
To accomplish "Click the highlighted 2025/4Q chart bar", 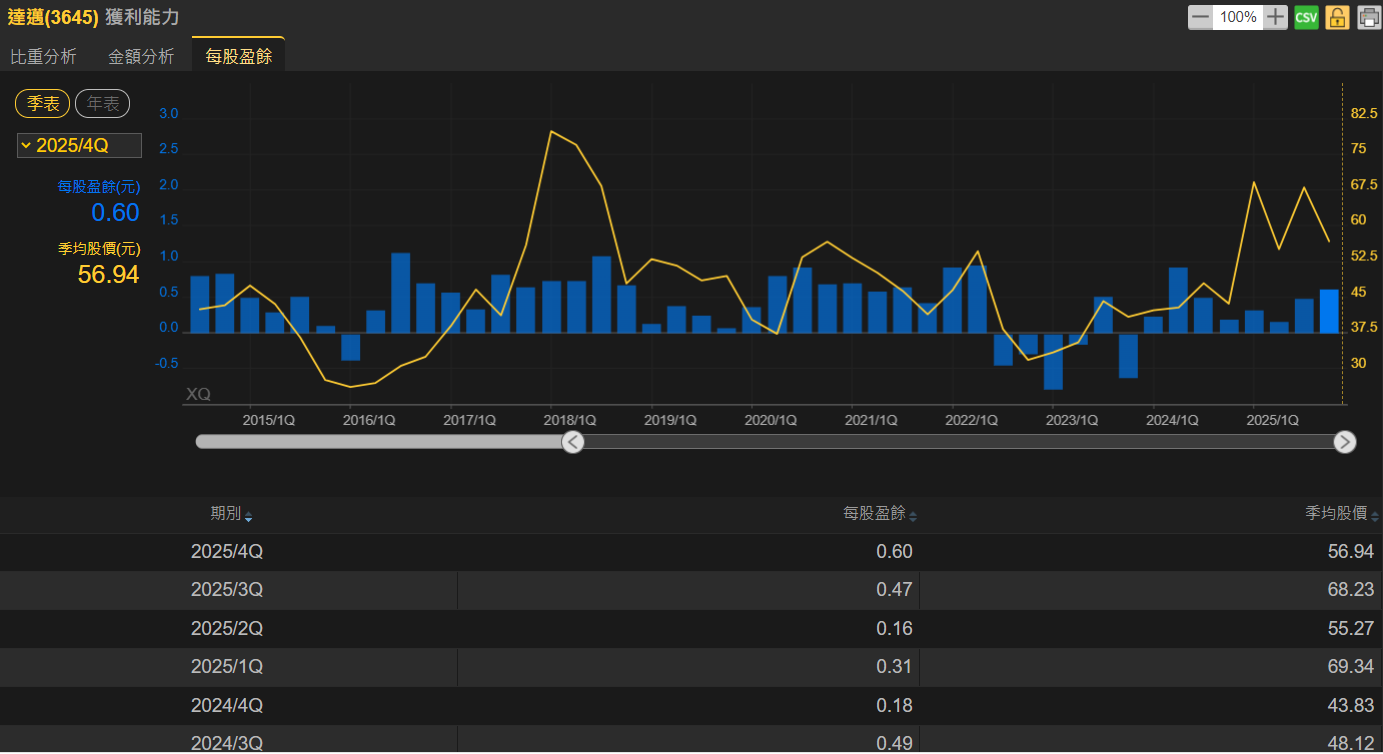I will (1329, 311).
